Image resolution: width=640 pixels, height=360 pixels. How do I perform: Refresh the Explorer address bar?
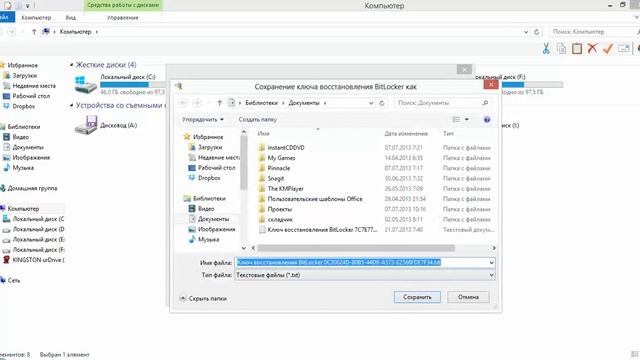coord(537,31)
